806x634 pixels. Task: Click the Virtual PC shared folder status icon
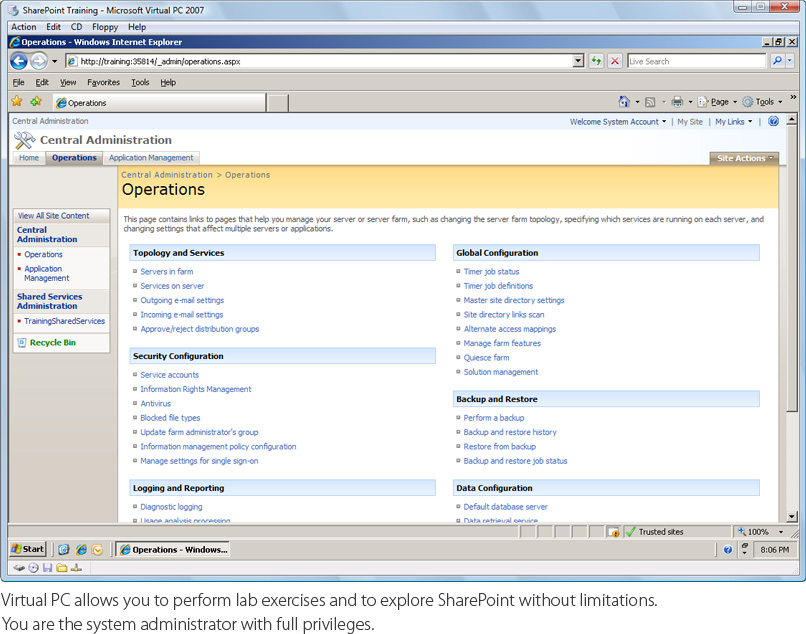tap(62, 568)
